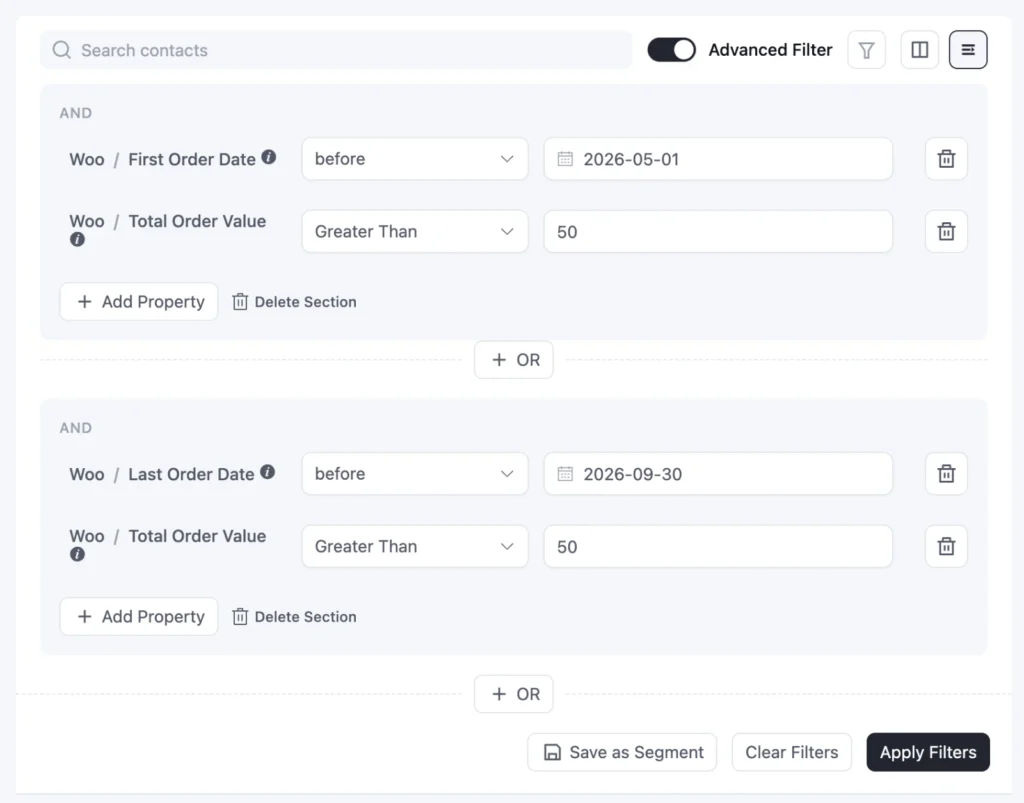
Task: Click the search magnifier icon
Action: pyautogui.click(x=61, y=50)
